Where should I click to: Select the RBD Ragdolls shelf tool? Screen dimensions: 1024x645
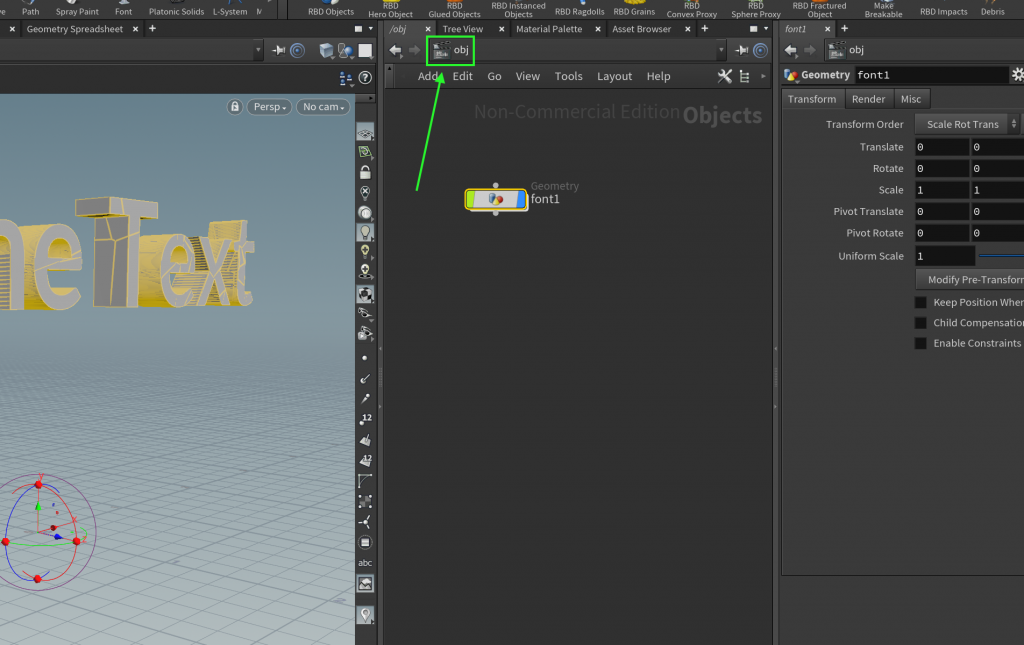[x=579, y=8]
